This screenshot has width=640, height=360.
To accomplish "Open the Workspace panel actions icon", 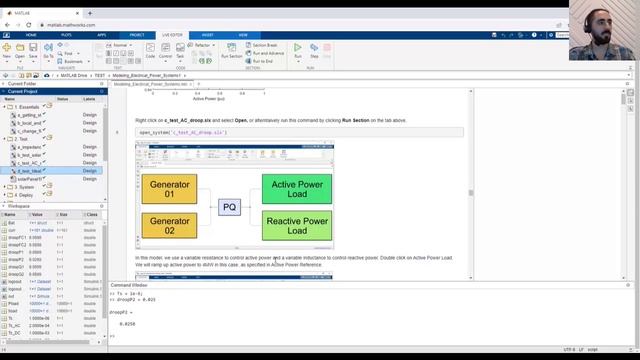I will tap(102, 206).
